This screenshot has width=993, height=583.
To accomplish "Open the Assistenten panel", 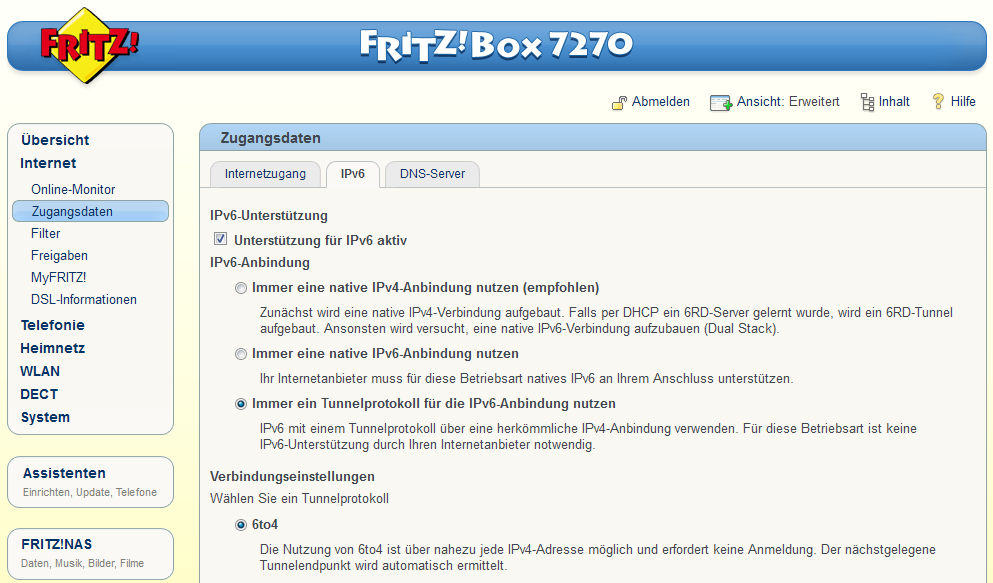I will click(91, 482).
